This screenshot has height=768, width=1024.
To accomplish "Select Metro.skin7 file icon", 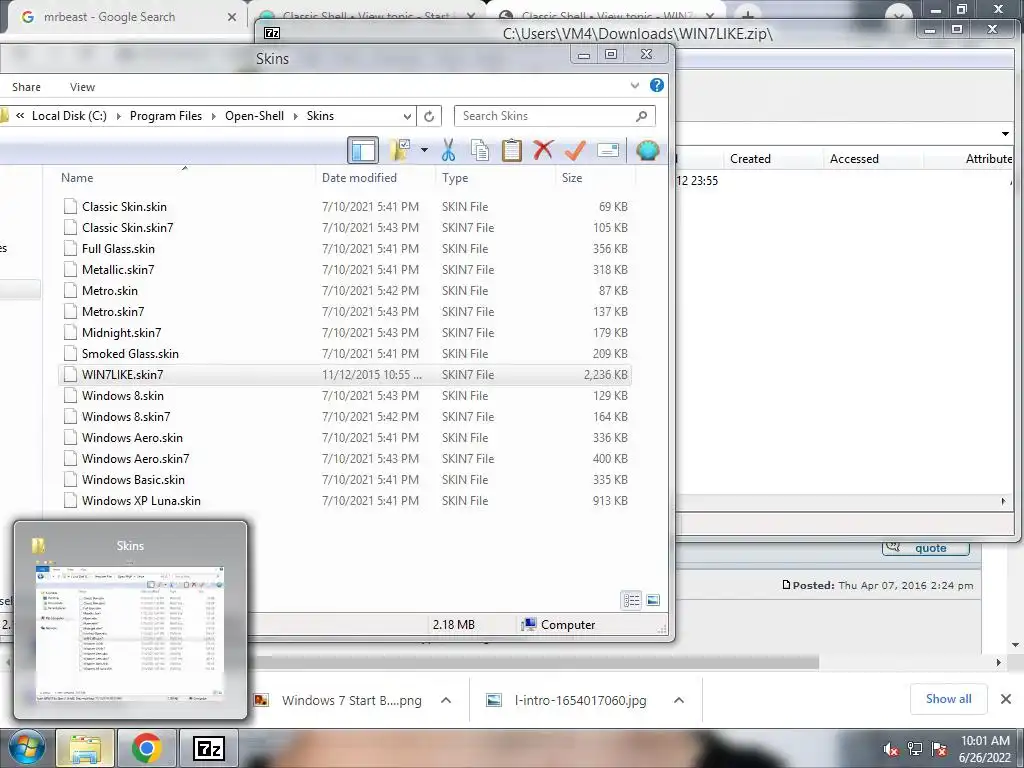I will coord(70,312).
